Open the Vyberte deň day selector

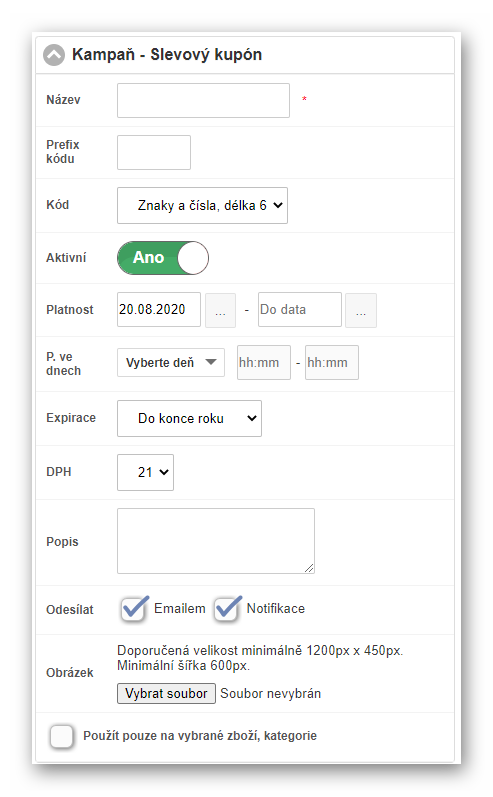[171, 362]
